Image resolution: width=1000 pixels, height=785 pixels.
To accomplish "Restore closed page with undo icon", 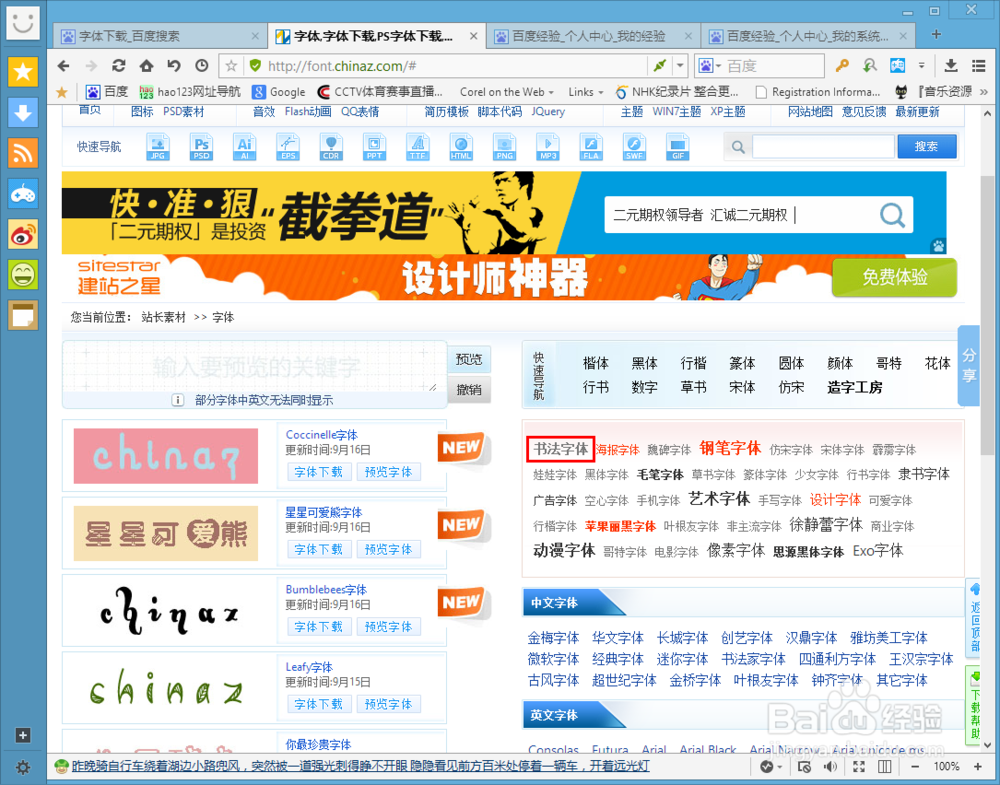I will pos(173,66).
